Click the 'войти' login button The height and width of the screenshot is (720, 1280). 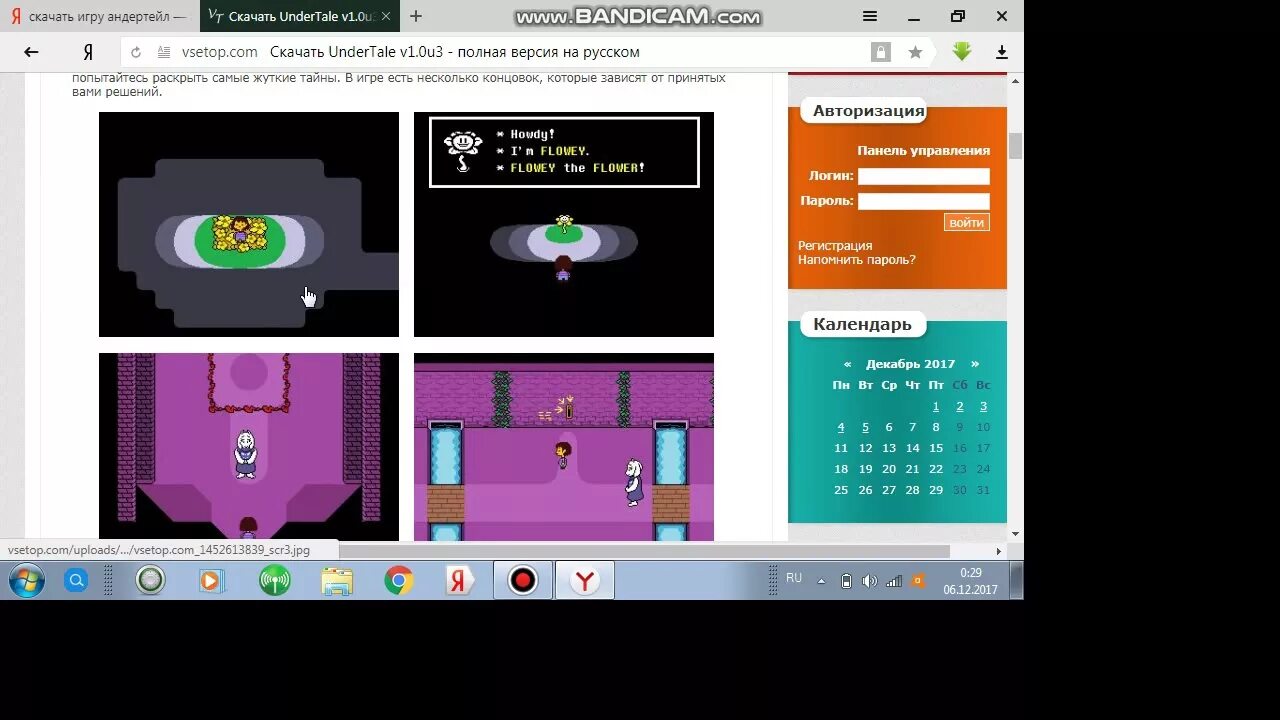pyautogui.click(x=966, y=223)
